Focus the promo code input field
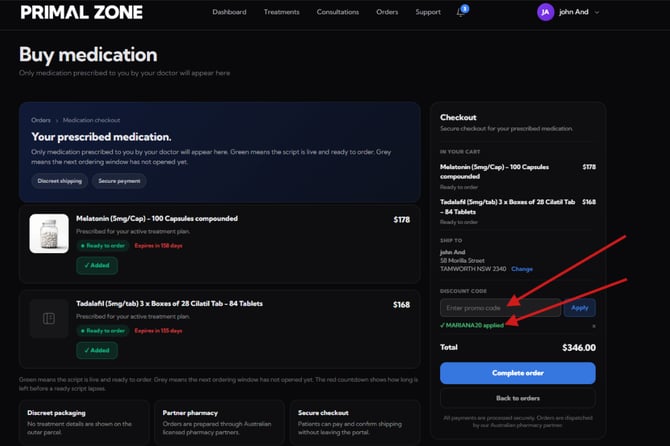Screen dimensions: 670x446 500,308
